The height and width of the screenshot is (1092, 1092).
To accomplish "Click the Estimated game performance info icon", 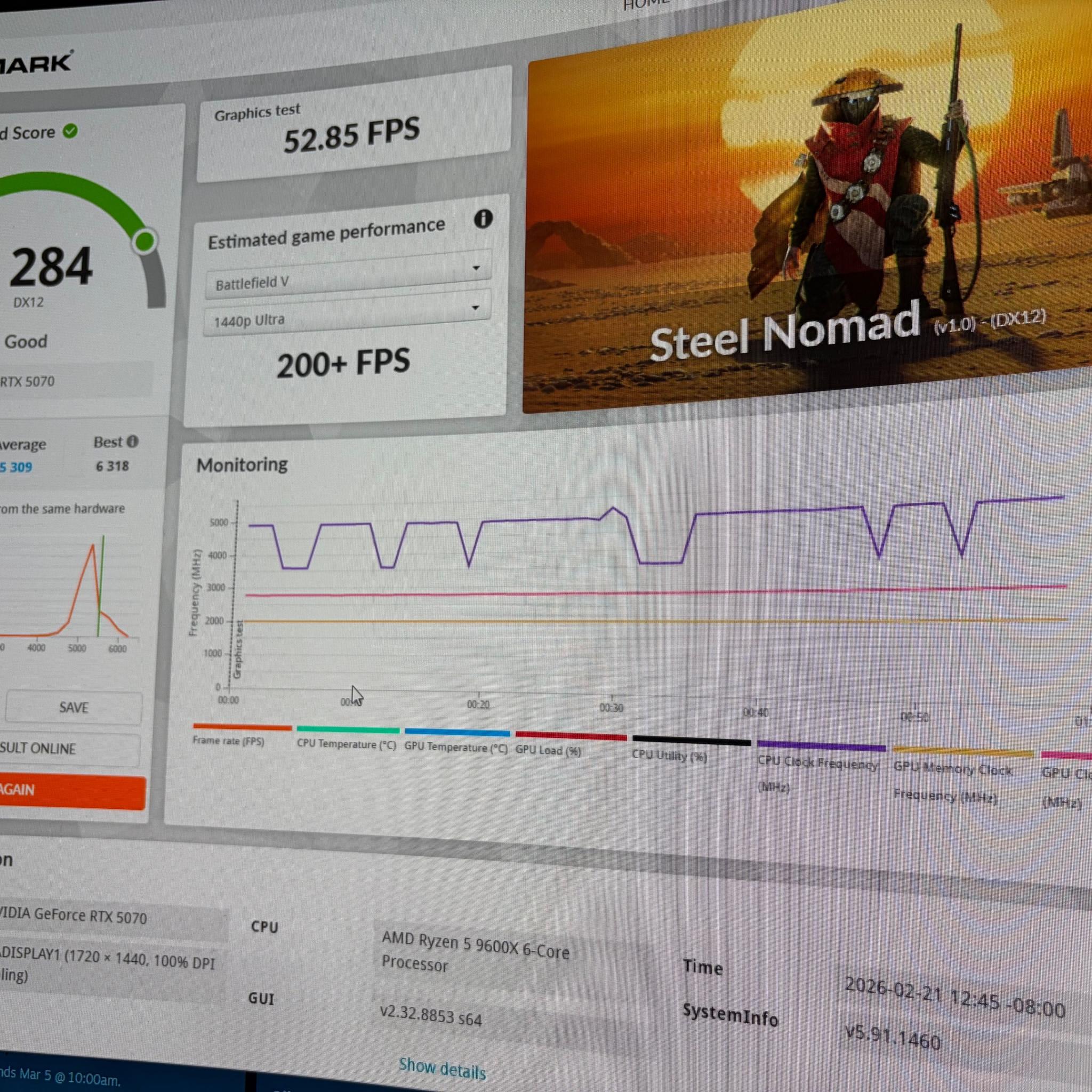I will pos(483,219).
